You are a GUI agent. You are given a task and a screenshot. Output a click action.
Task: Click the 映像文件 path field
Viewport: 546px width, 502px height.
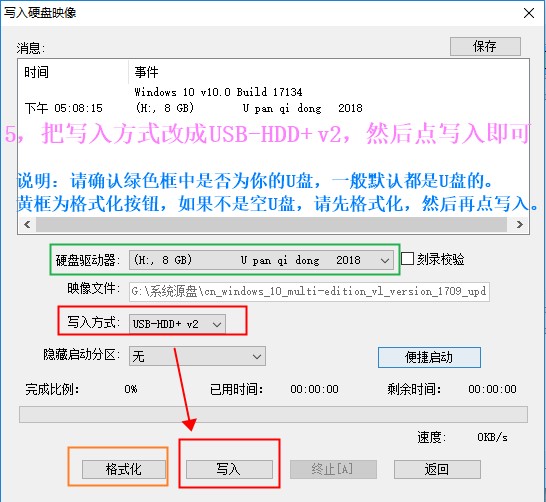pos(309,292)
